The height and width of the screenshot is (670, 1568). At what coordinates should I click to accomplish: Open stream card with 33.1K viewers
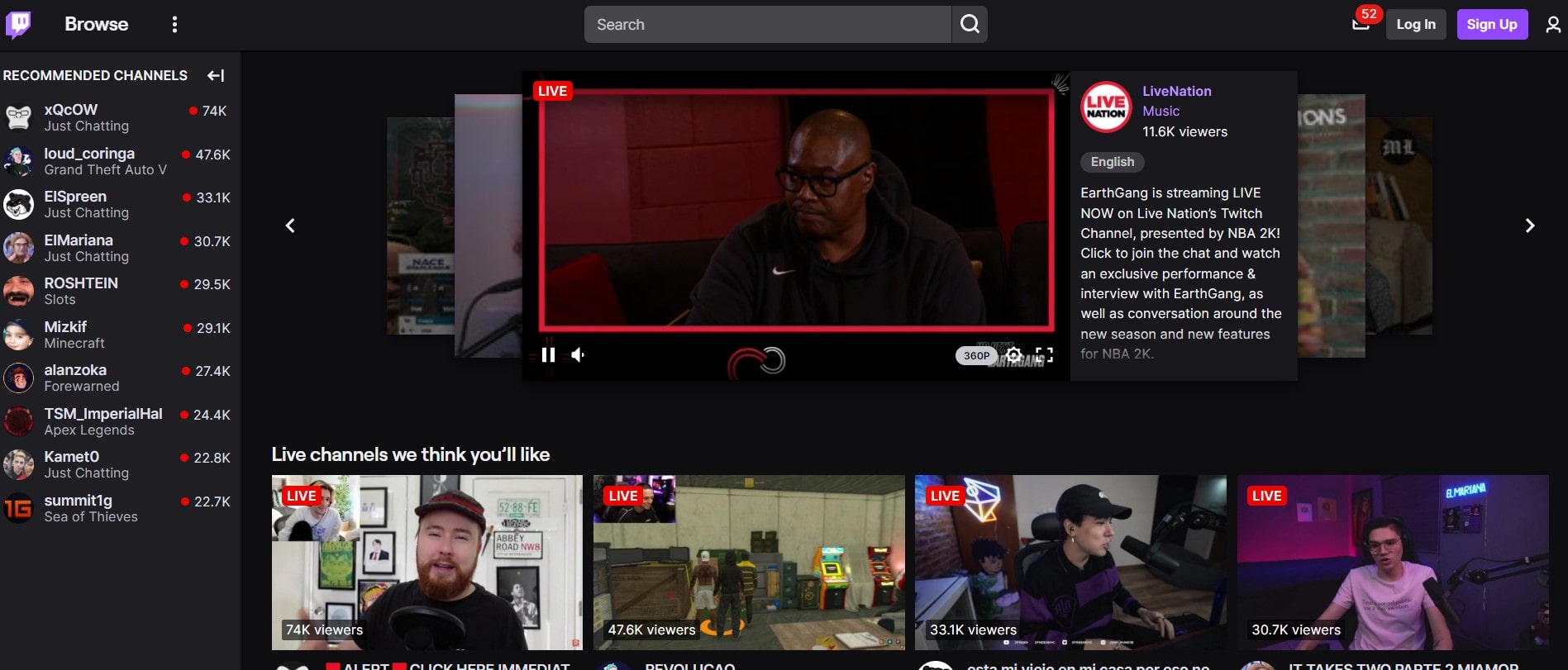point(1070,562)
